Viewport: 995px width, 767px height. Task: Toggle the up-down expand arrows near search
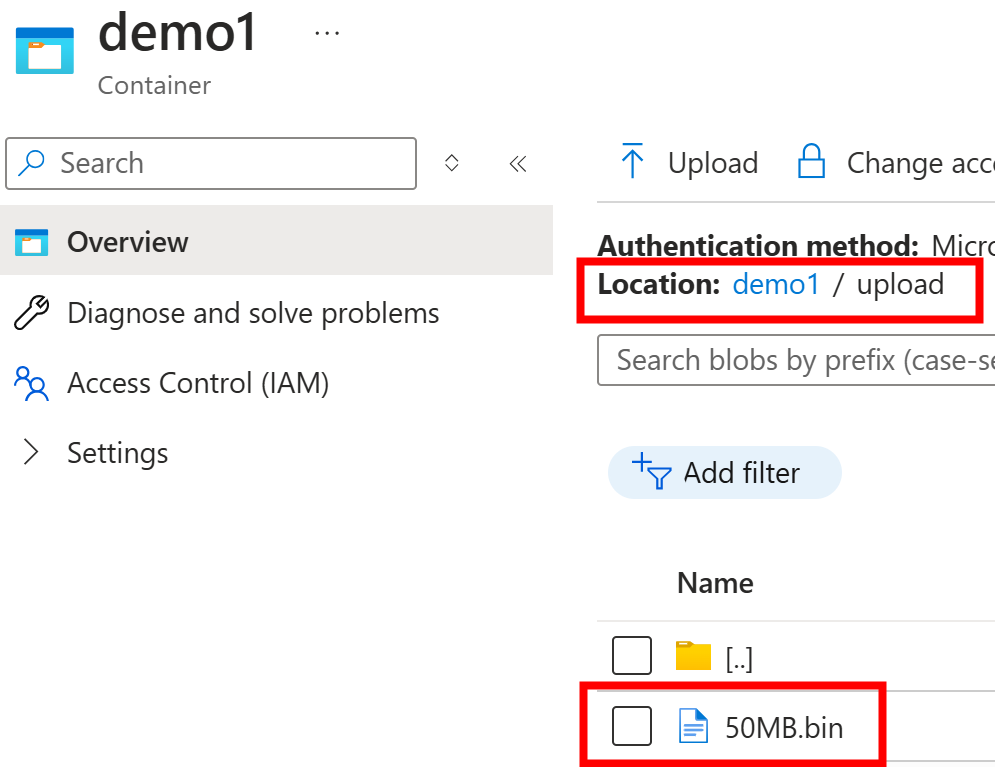click(451, 163)
